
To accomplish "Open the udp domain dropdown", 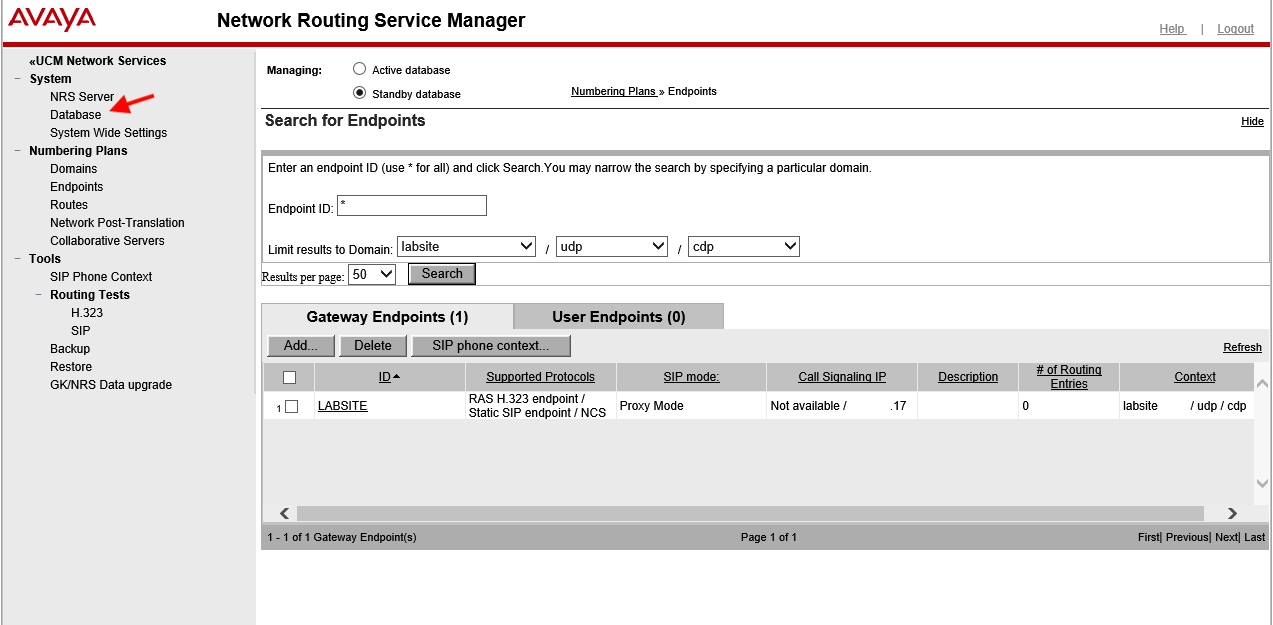I will [612, 246].
